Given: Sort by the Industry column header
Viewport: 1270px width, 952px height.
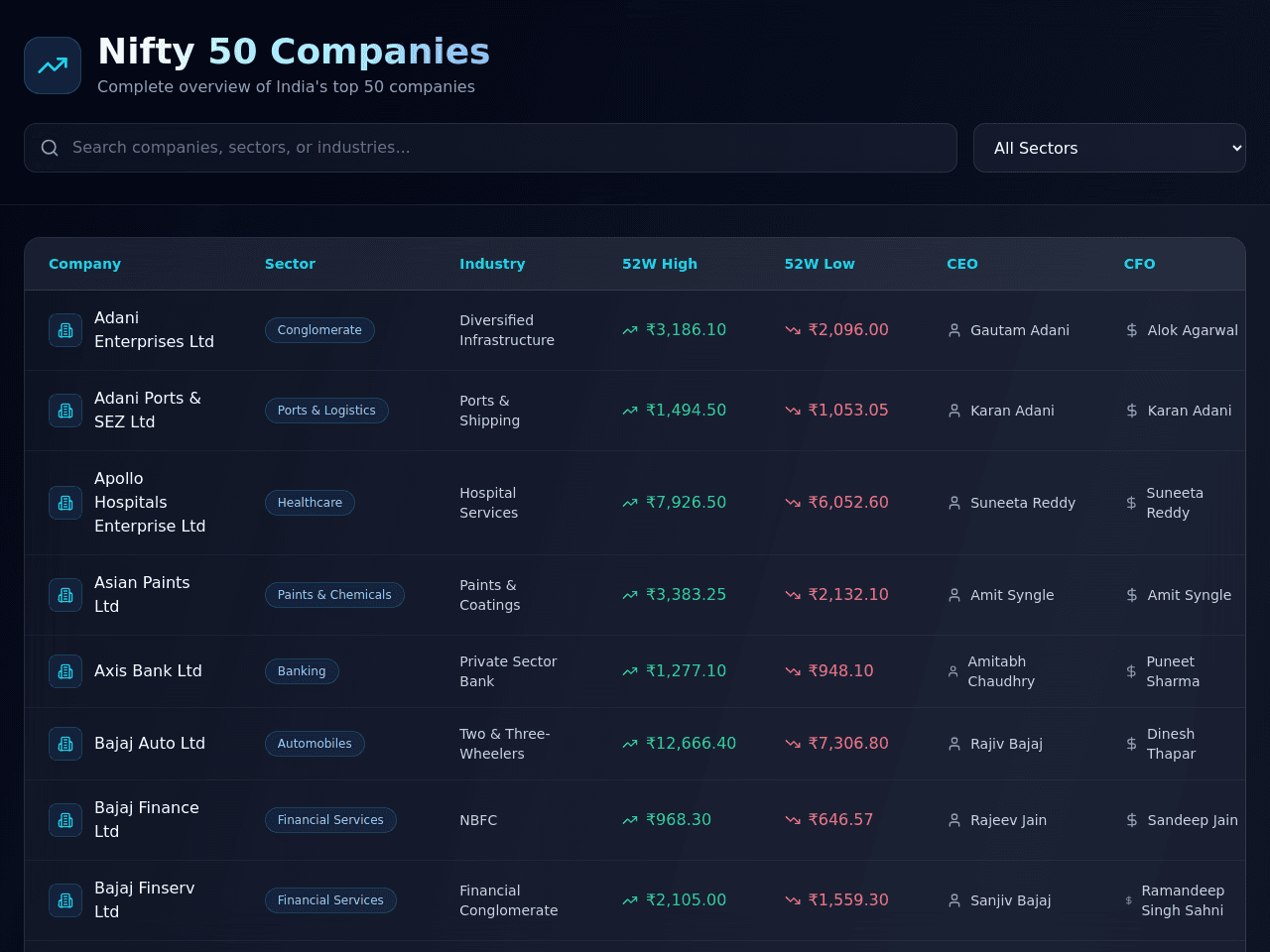Looking at the screenshot, I should (492, 264).
